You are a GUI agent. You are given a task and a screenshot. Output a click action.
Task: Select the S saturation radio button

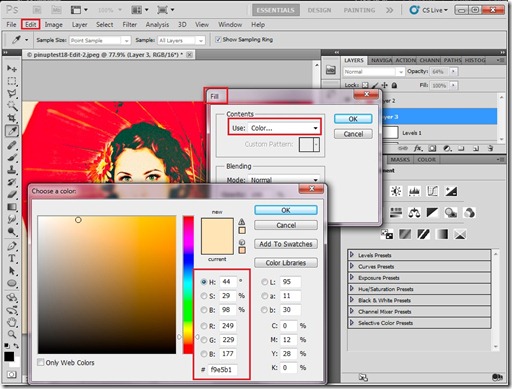click(204, 296)
